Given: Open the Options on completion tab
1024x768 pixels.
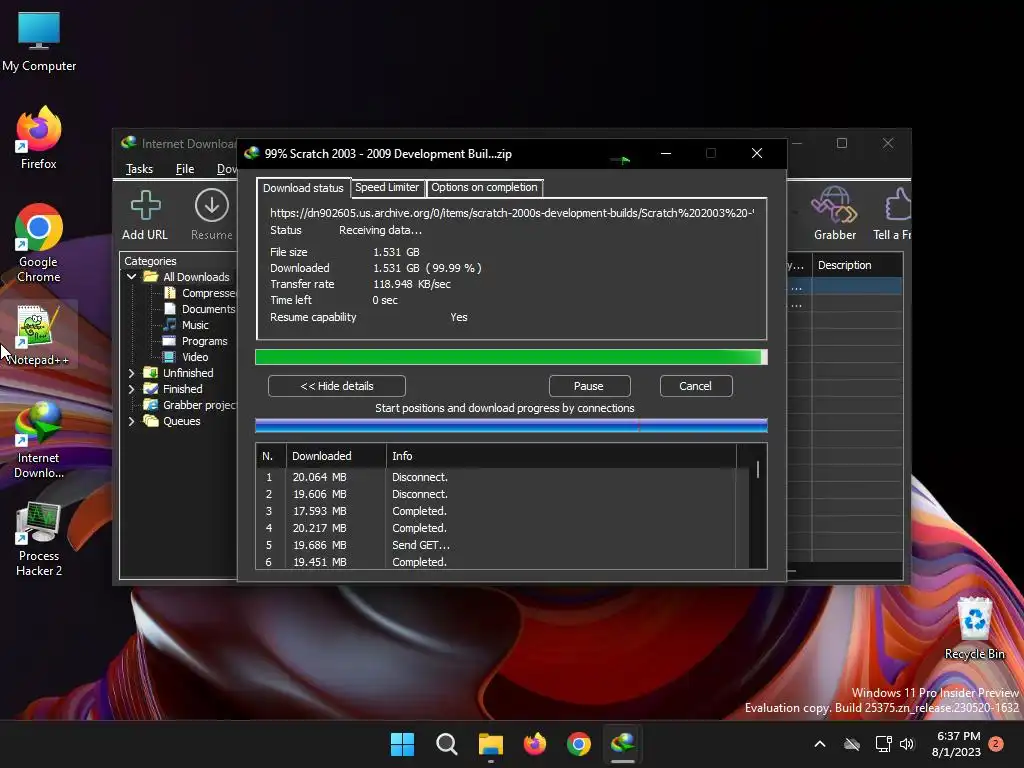Looking at the screenshot, I should pos(484,187).
